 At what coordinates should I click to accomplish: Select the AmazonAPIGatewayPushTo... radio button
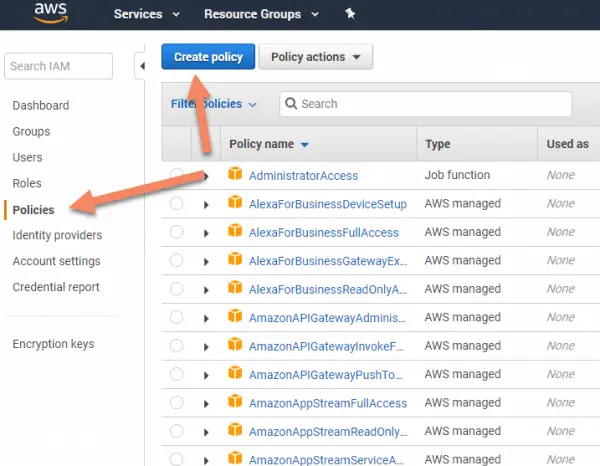point(176,374)
